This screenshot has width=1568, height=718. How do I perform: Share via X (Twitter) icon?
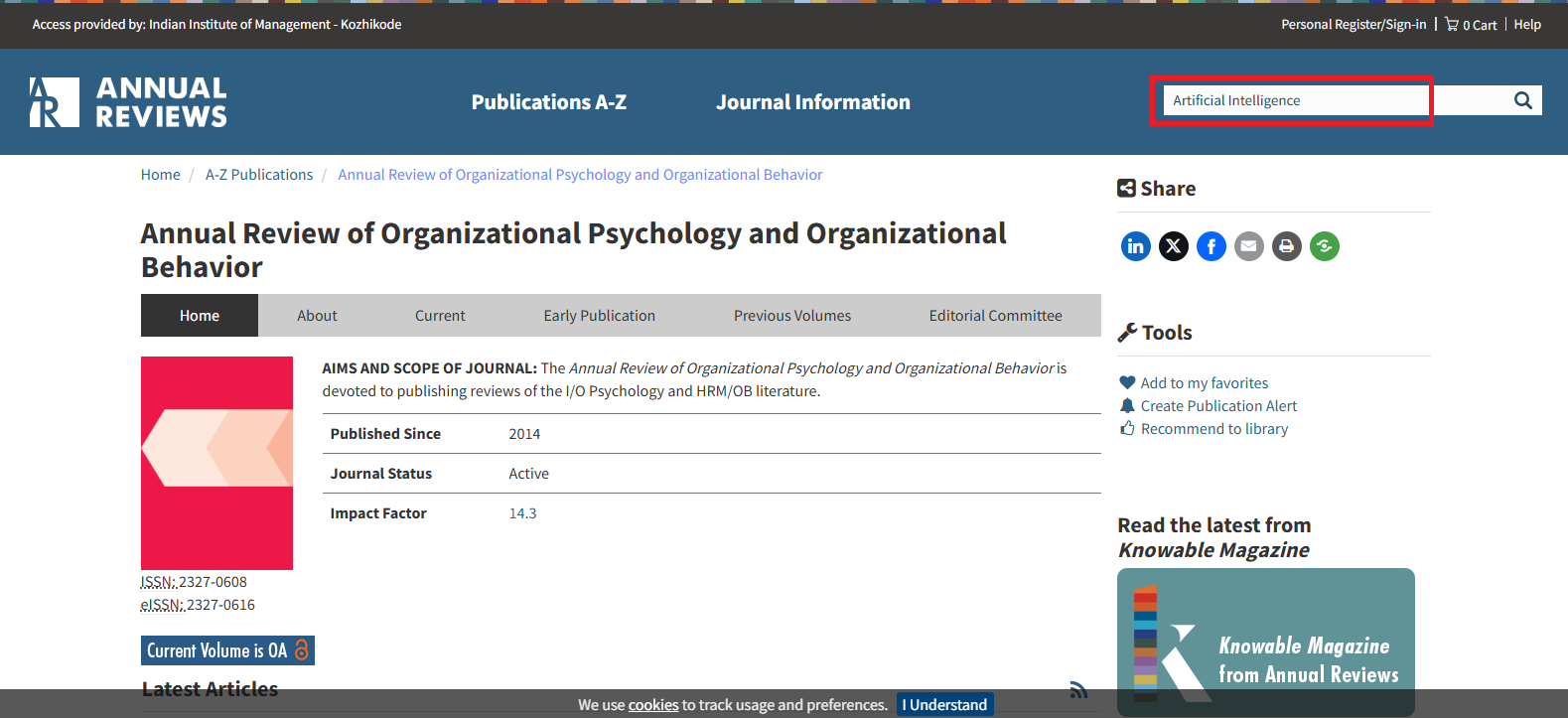click(x=1173, y=246)
